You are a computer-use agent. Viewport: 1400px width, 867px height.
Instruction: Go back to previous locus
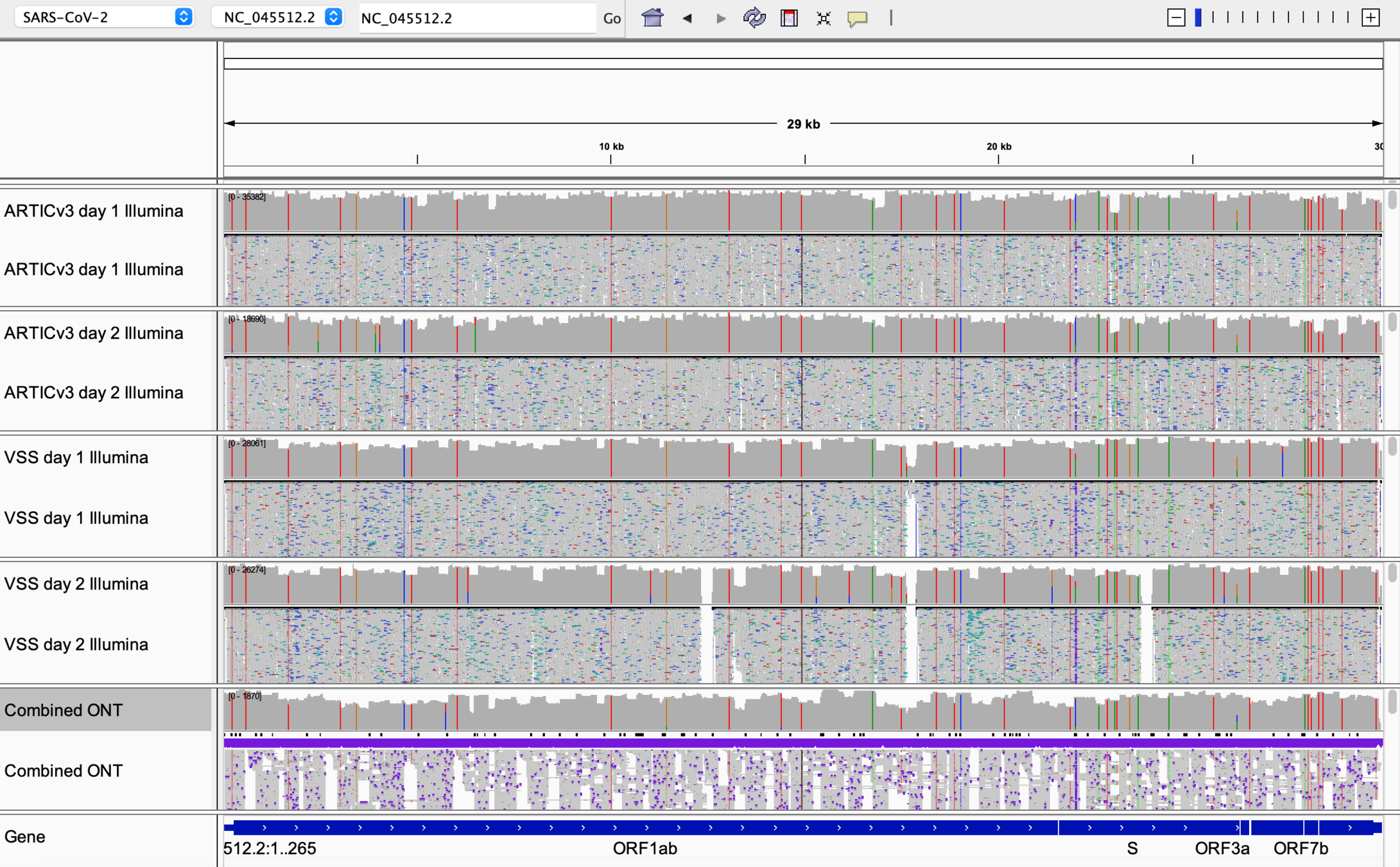pos(687,18)
